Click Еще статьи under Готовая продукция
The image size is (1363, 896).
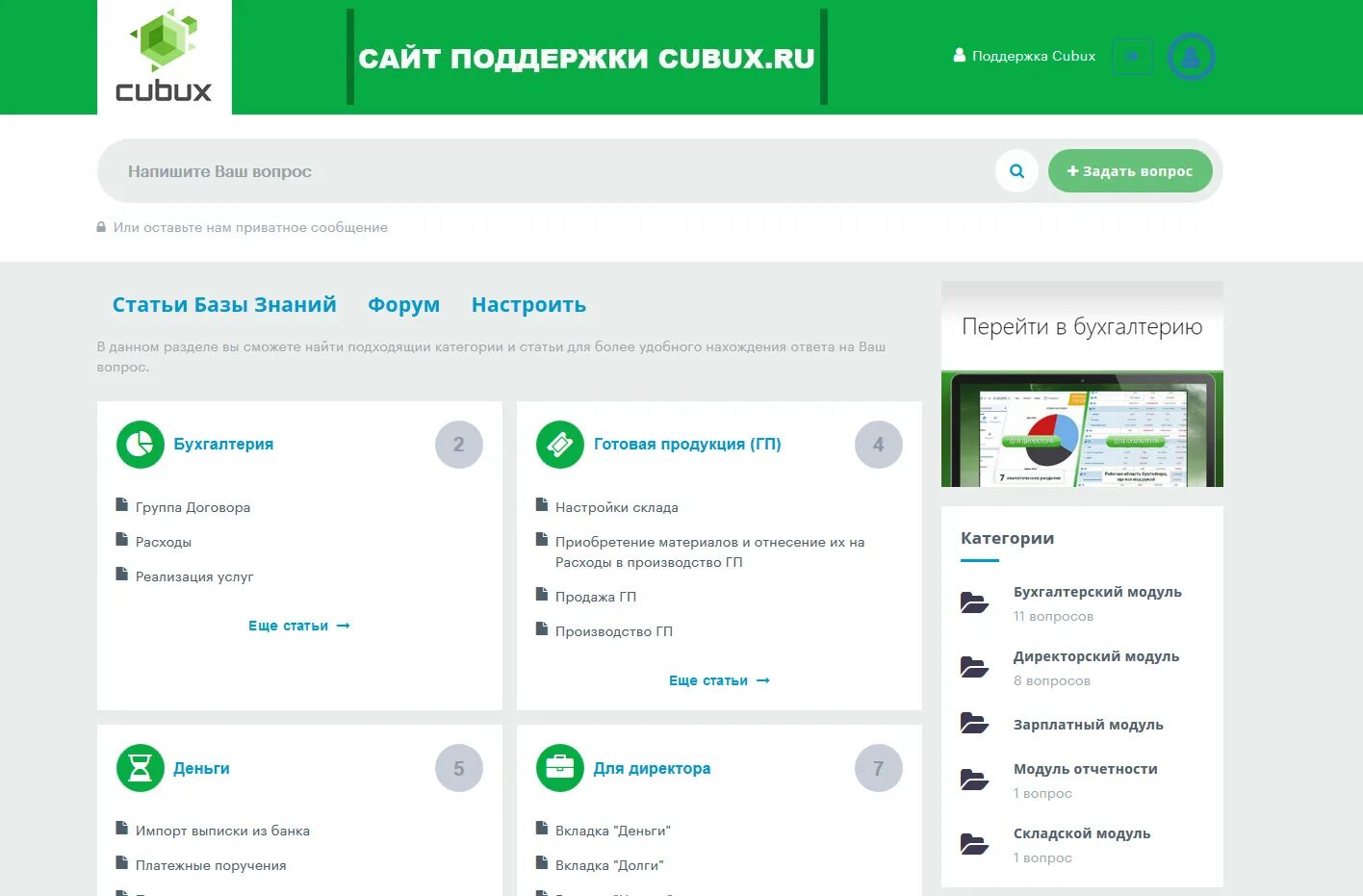(720, 680)
